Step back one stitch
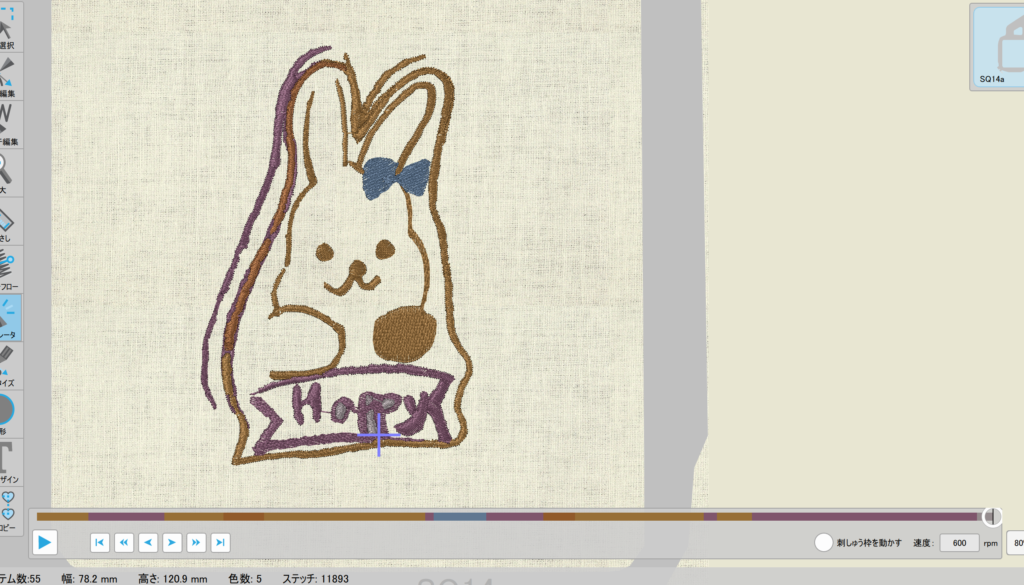The height and width of the screenshot is (585, 1024). coord(148,542)
